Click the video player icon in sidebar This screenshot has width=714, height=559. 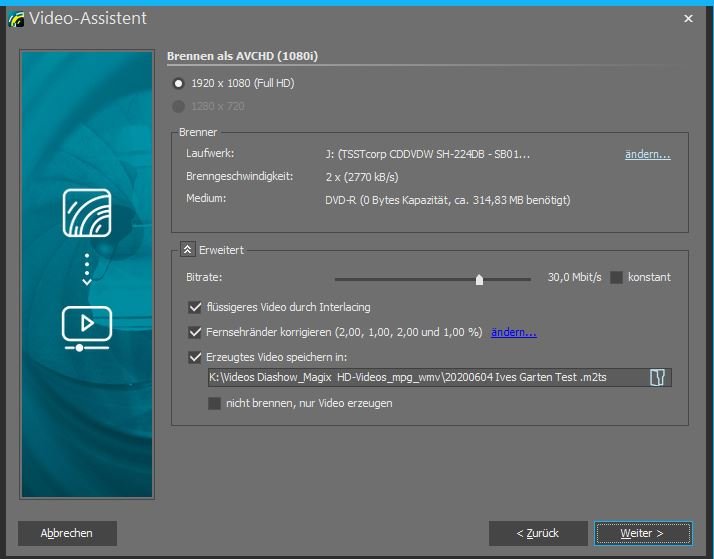click(x=87, y=325)
